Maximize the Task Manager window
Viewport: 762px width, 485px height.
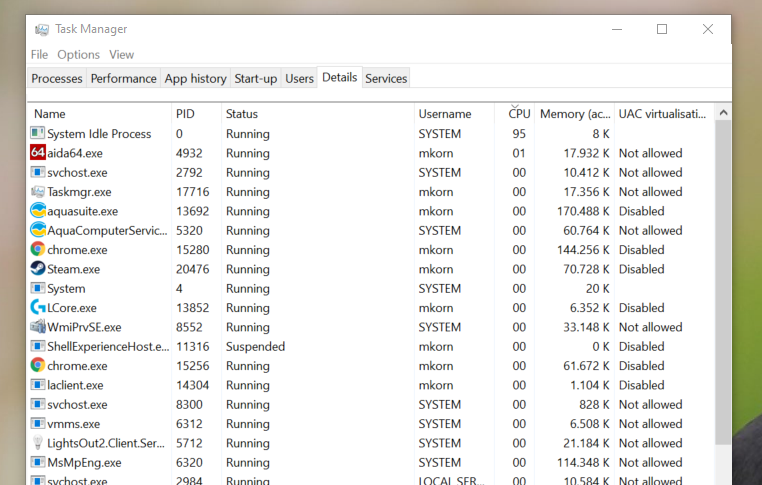662,29
